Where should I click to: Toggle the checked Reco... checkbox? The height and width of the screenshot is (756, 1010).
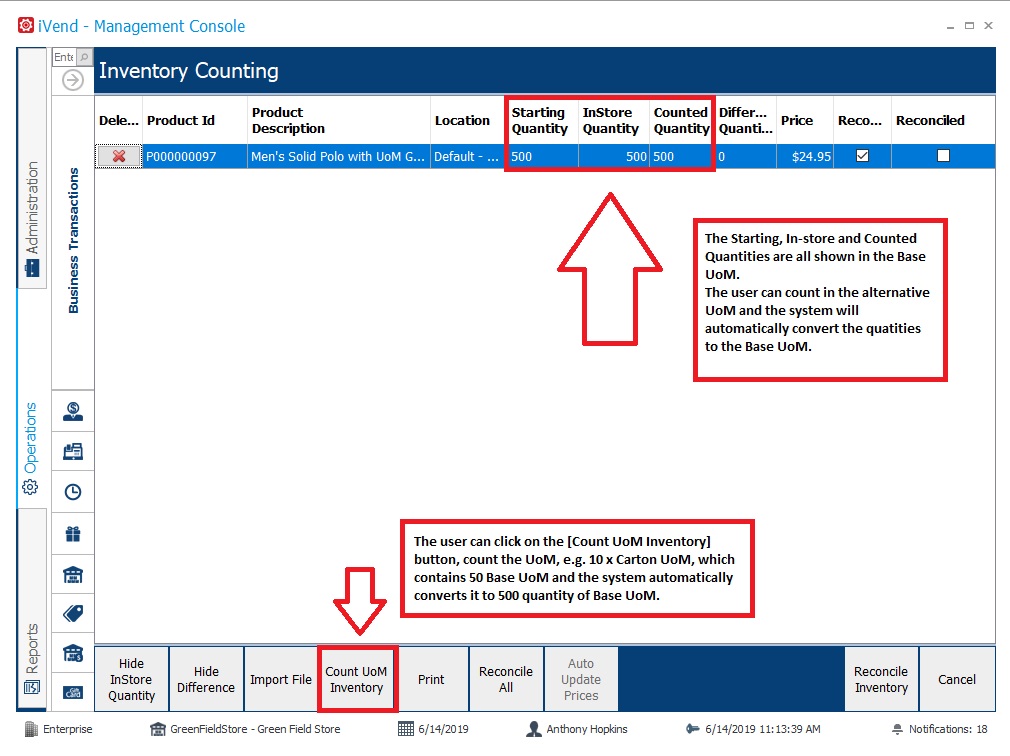[x=862, y=156]
